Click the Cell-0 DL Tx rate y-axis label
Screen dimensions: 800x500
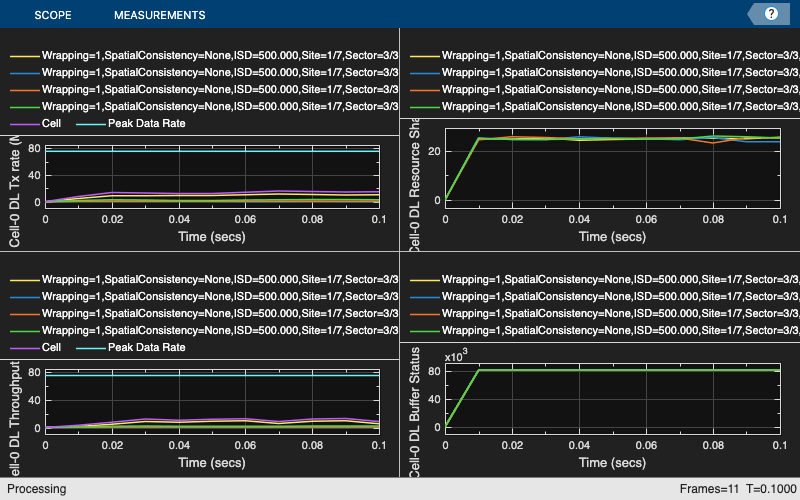point(14,192)
